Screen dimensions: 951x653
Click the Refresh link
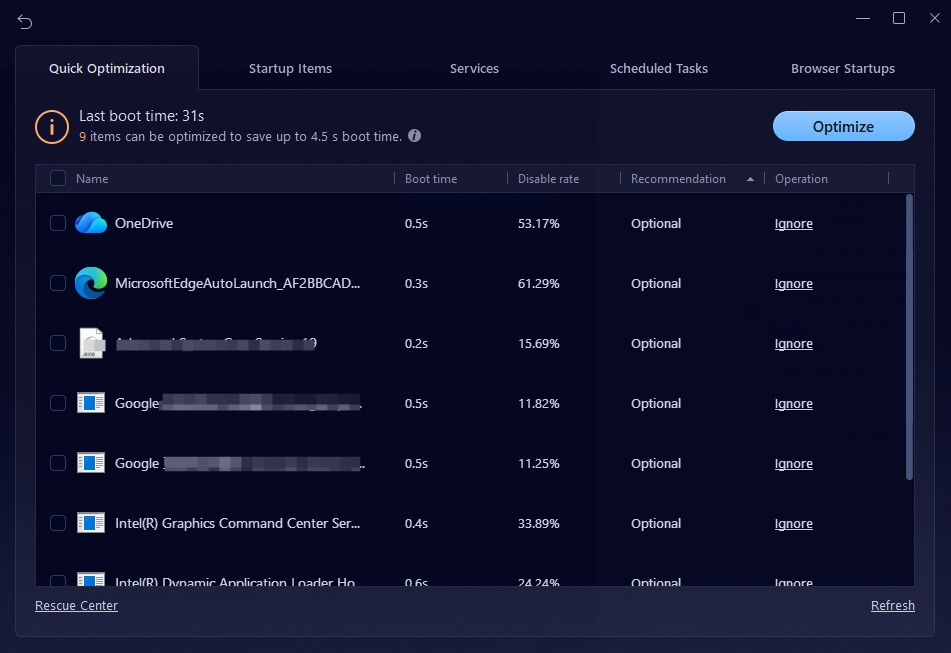point(893,606)
